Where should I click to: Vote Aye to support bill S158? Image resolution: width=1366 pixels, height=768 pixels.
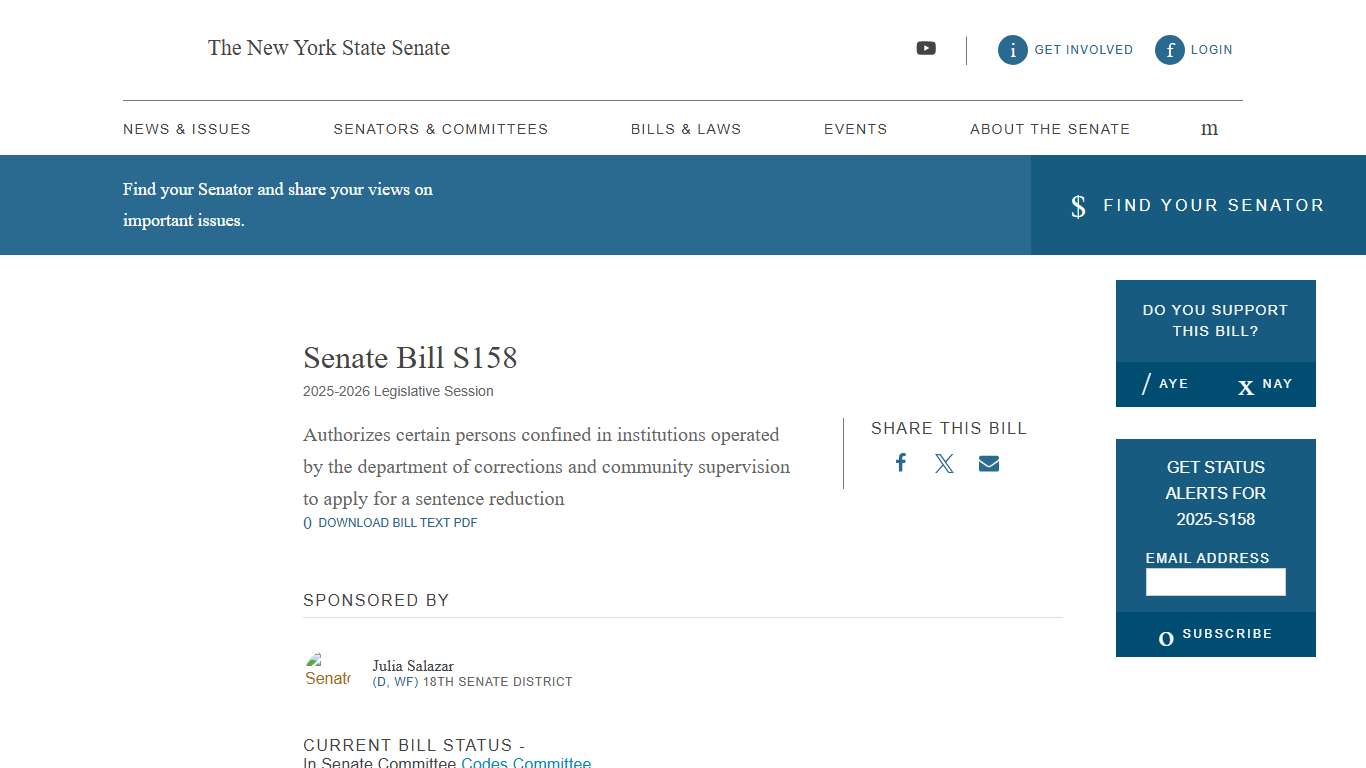click(x=1165, y=384)
